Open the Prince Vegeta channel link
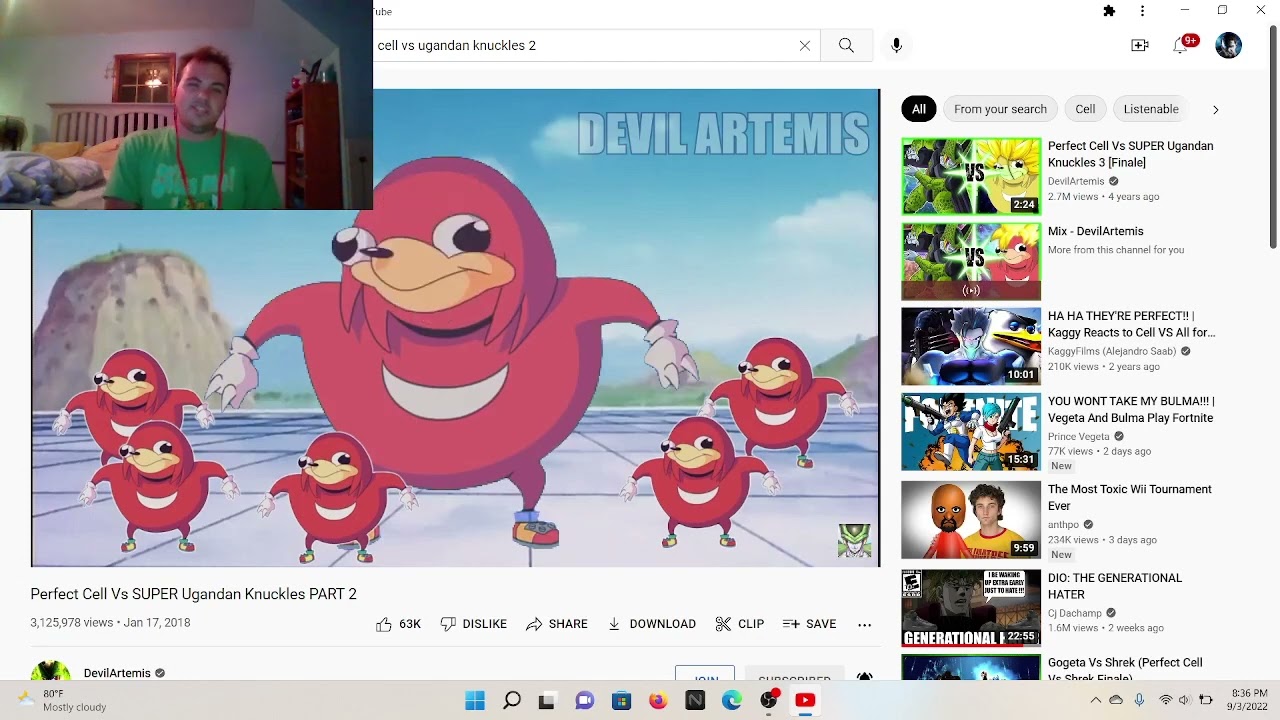The image size is (1280, 720). pyautogui.click(x=1079, y=437)
